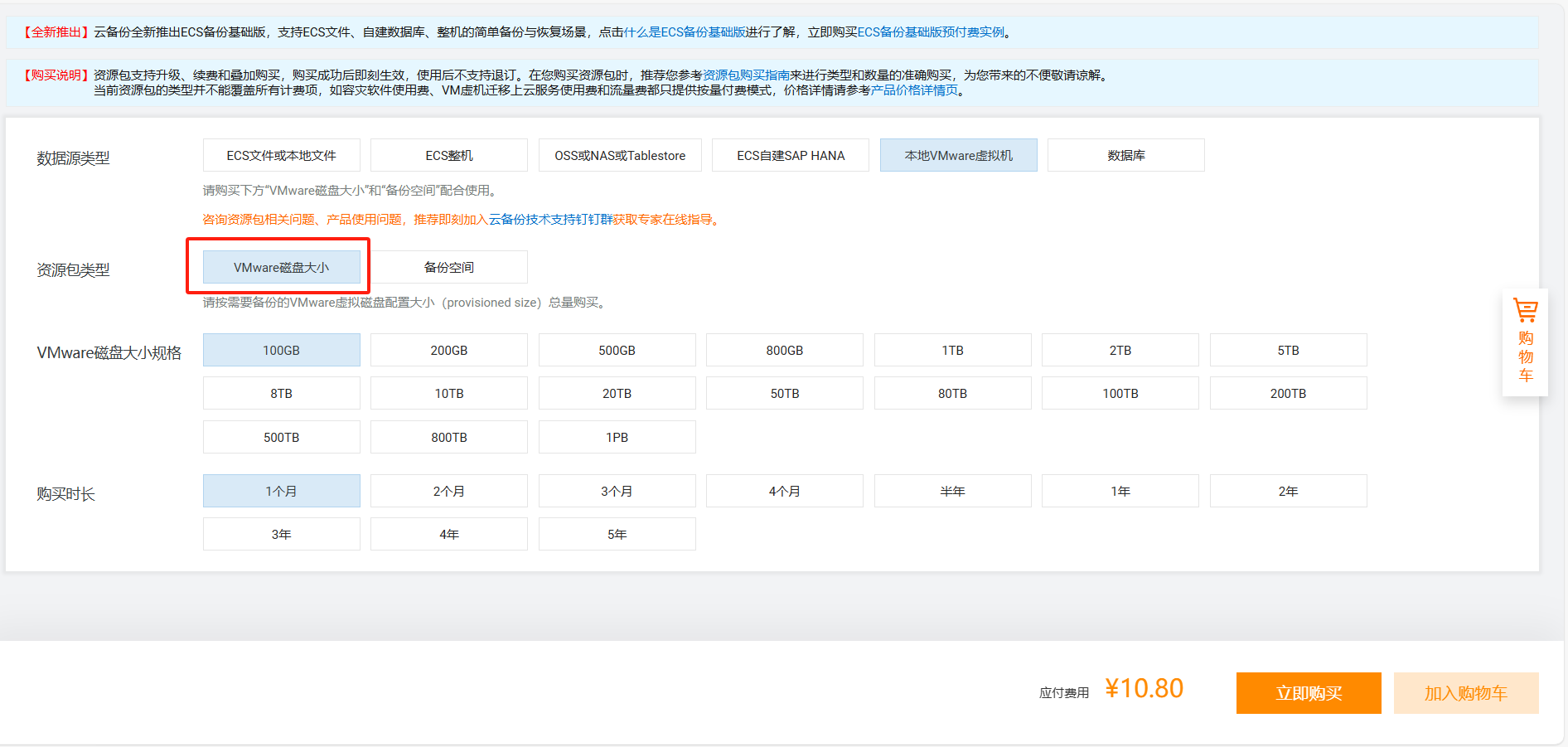Image resolution: width=1568 pixels, height=747 pixels.
Task: Select 500GB disk size
Action: pos(617,350)
